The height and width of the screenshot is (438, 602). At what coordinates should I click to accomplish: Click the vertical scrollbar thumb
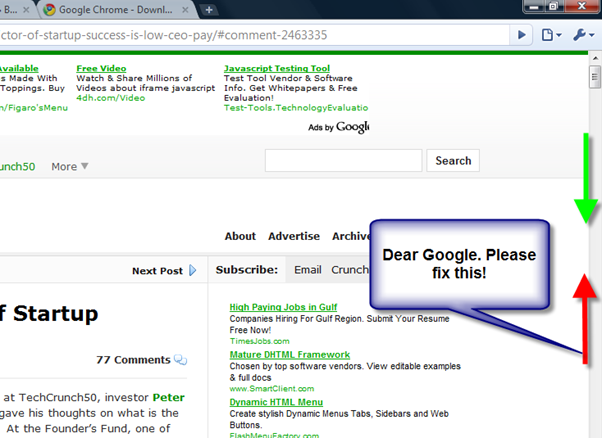(x=595, y=77)
